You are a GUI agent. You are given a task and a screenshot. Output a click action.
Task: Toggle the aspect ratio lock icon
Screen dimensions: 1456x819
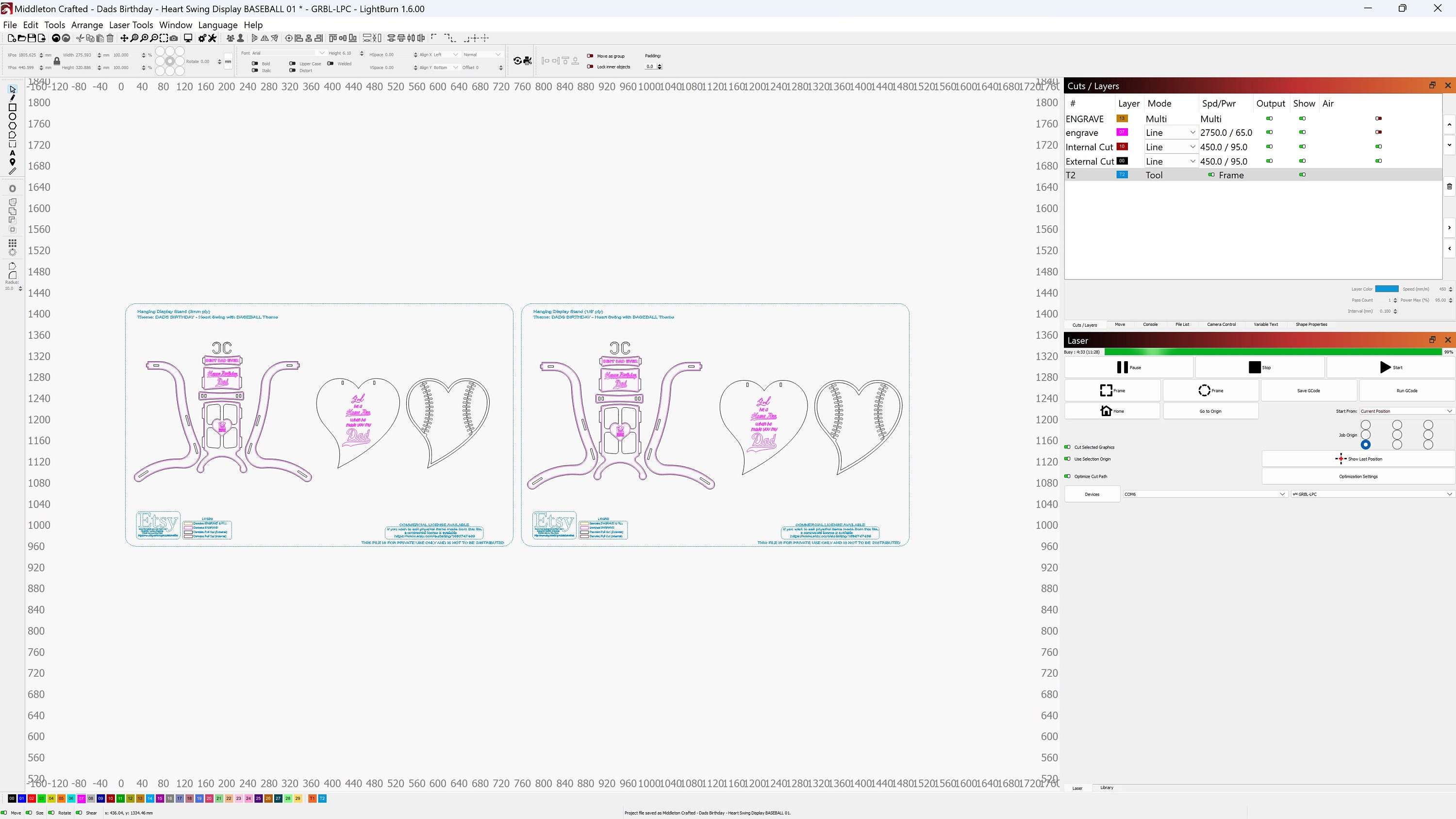tap(56, 61)
